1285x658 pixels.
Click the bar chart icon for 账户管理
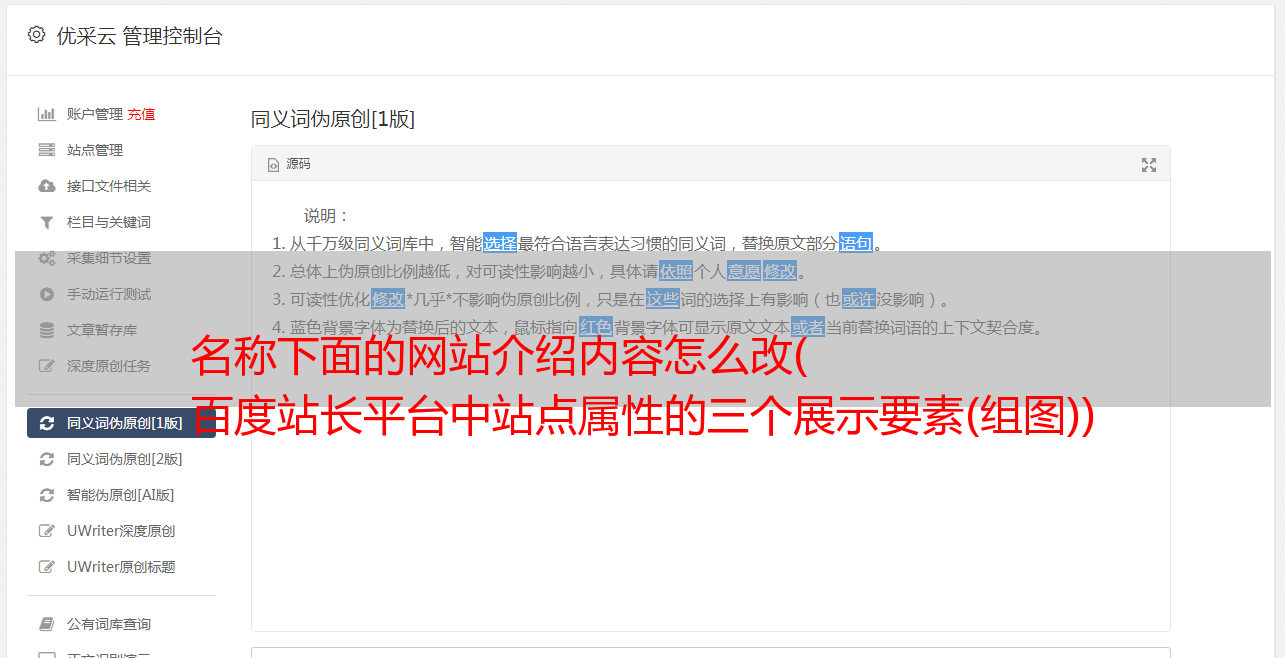coord(46,114)
